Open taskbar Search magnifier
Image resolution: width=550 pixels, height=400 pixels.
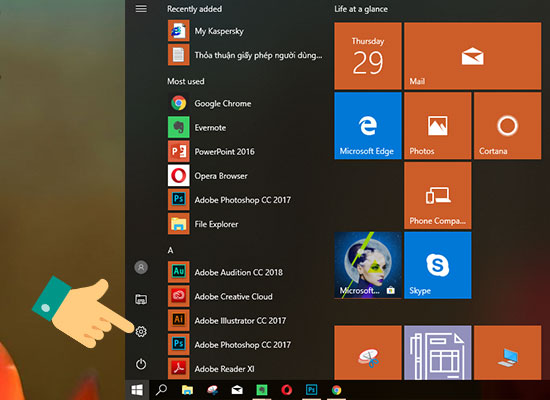(x=161, y=390)
